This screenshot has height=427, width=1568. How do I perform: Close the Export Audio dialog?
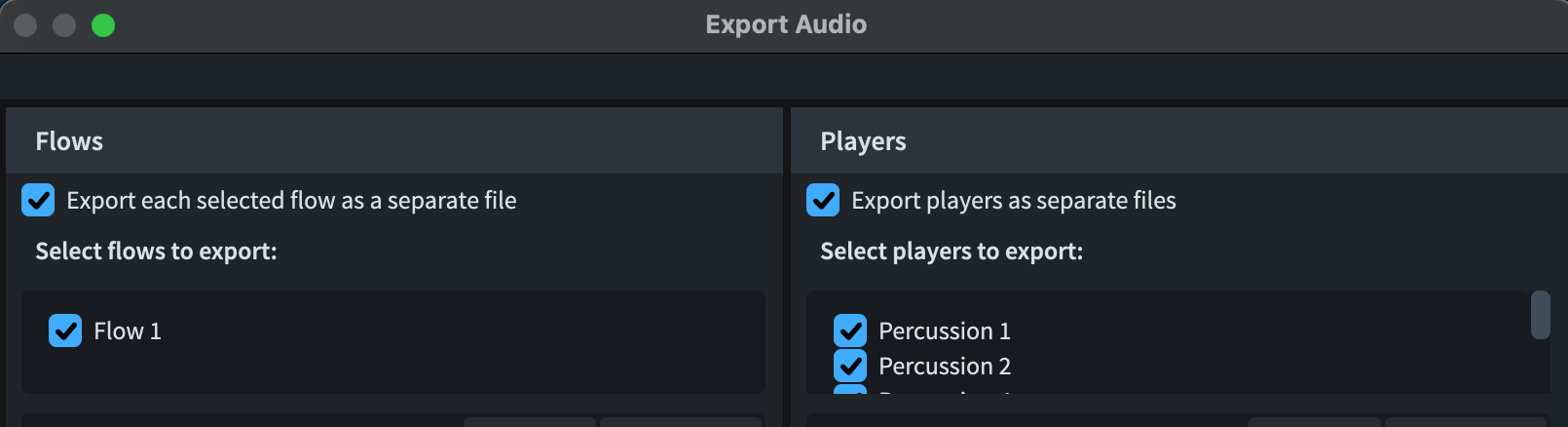tap(25, 25)
